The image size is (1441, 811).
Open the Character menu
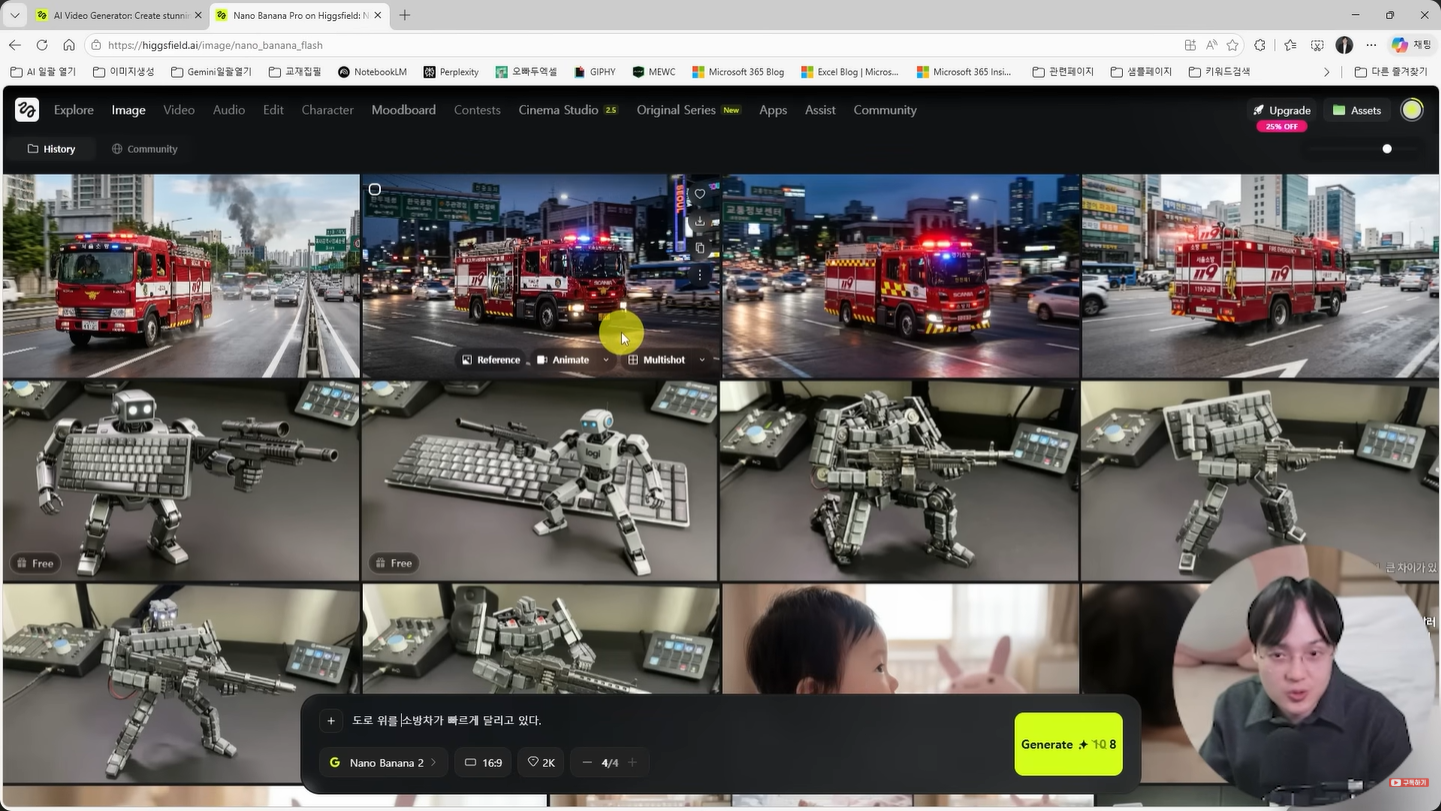pos(328,110)
